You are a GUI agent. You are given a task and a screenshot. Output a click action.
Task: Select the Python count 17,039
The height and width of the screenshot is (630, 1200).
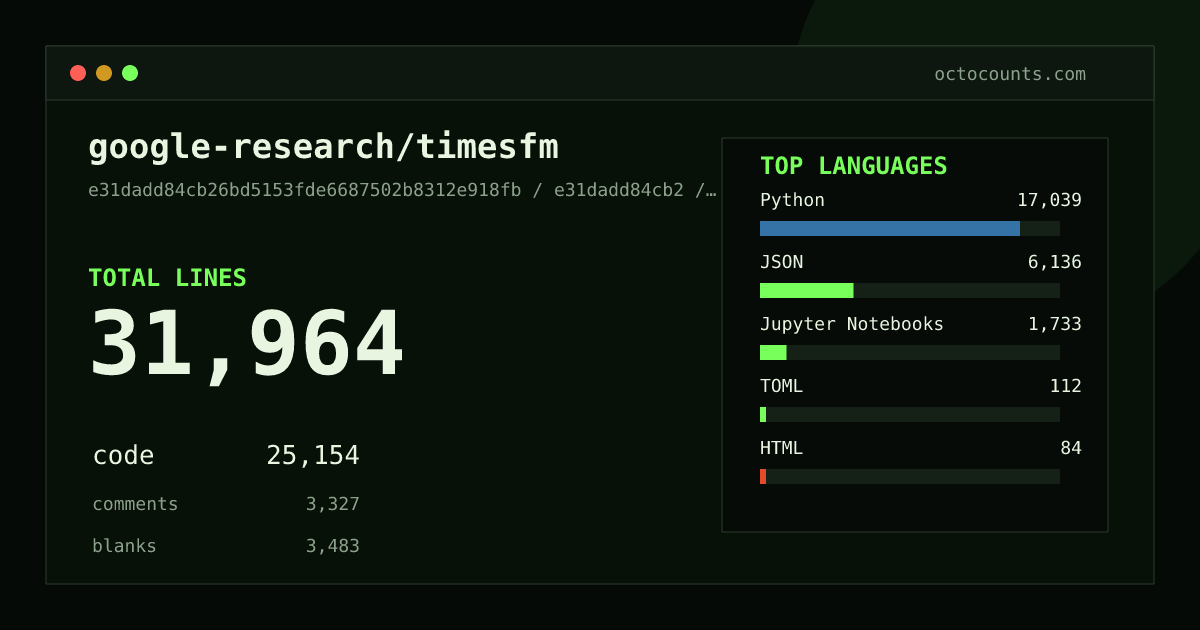pos(1049,200)
